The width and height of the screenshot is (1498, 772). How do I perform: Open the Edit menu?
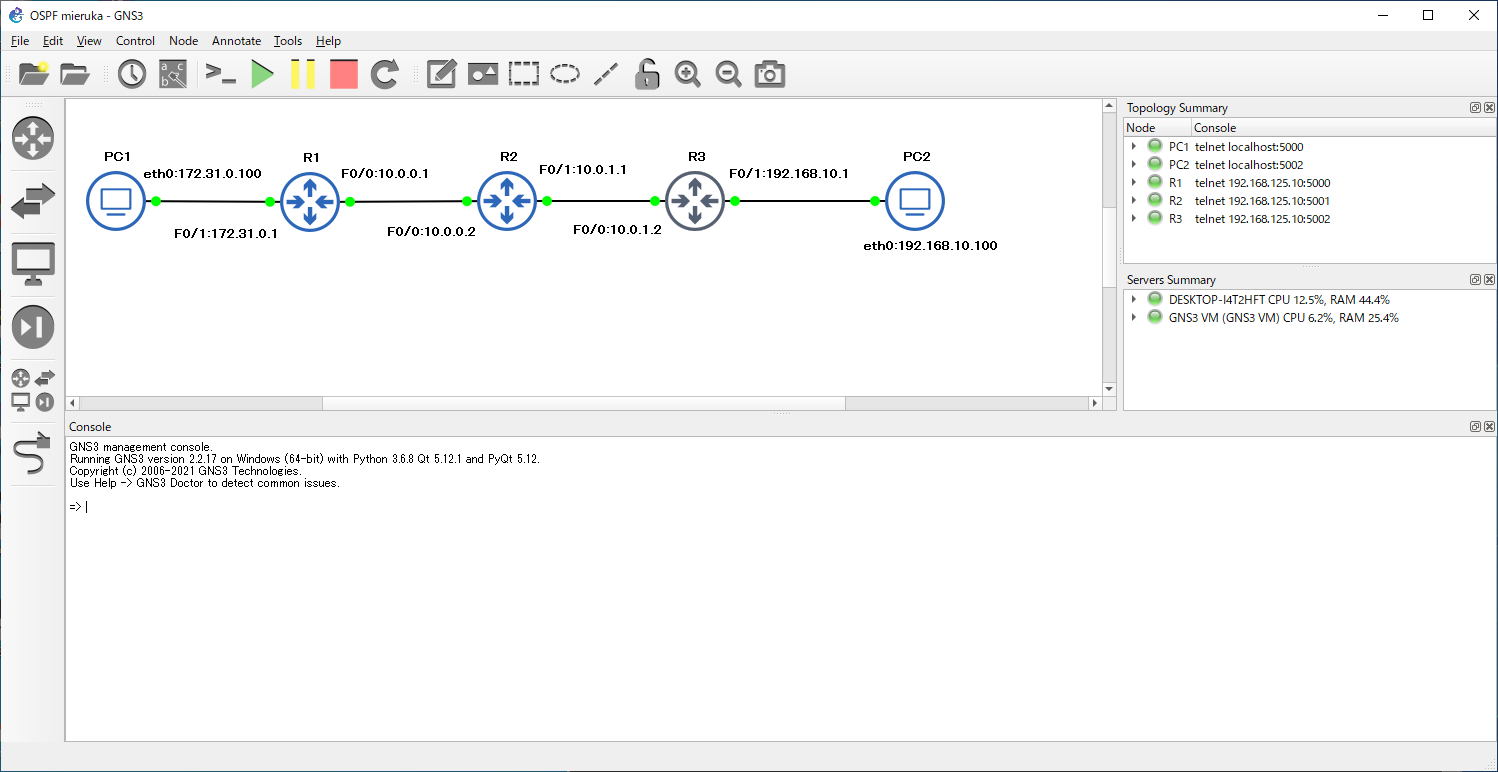(53, 41)
